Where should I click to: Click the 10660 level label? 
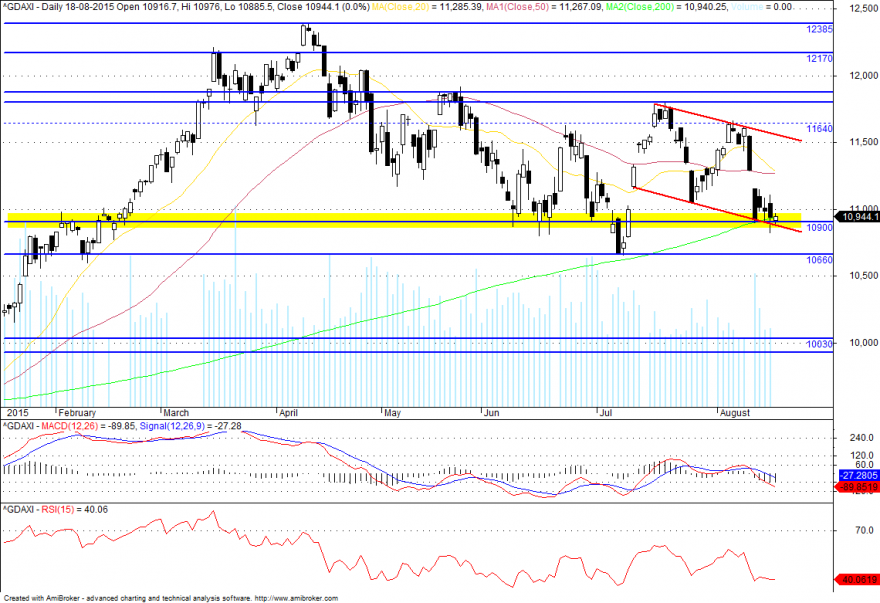[819, 259]
